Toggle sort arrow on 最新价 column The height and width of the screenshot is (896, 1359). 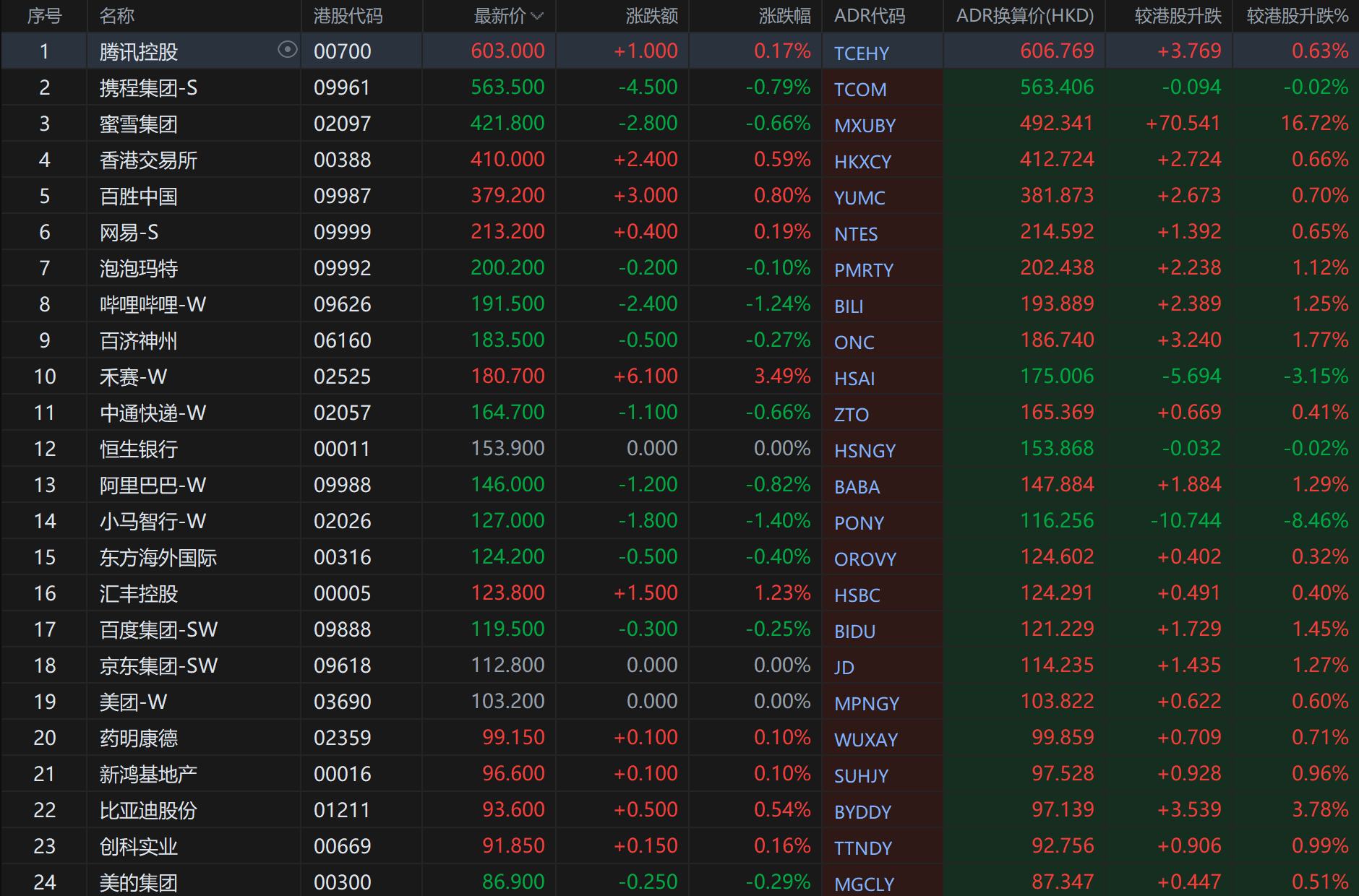click(x=537, y=17)
